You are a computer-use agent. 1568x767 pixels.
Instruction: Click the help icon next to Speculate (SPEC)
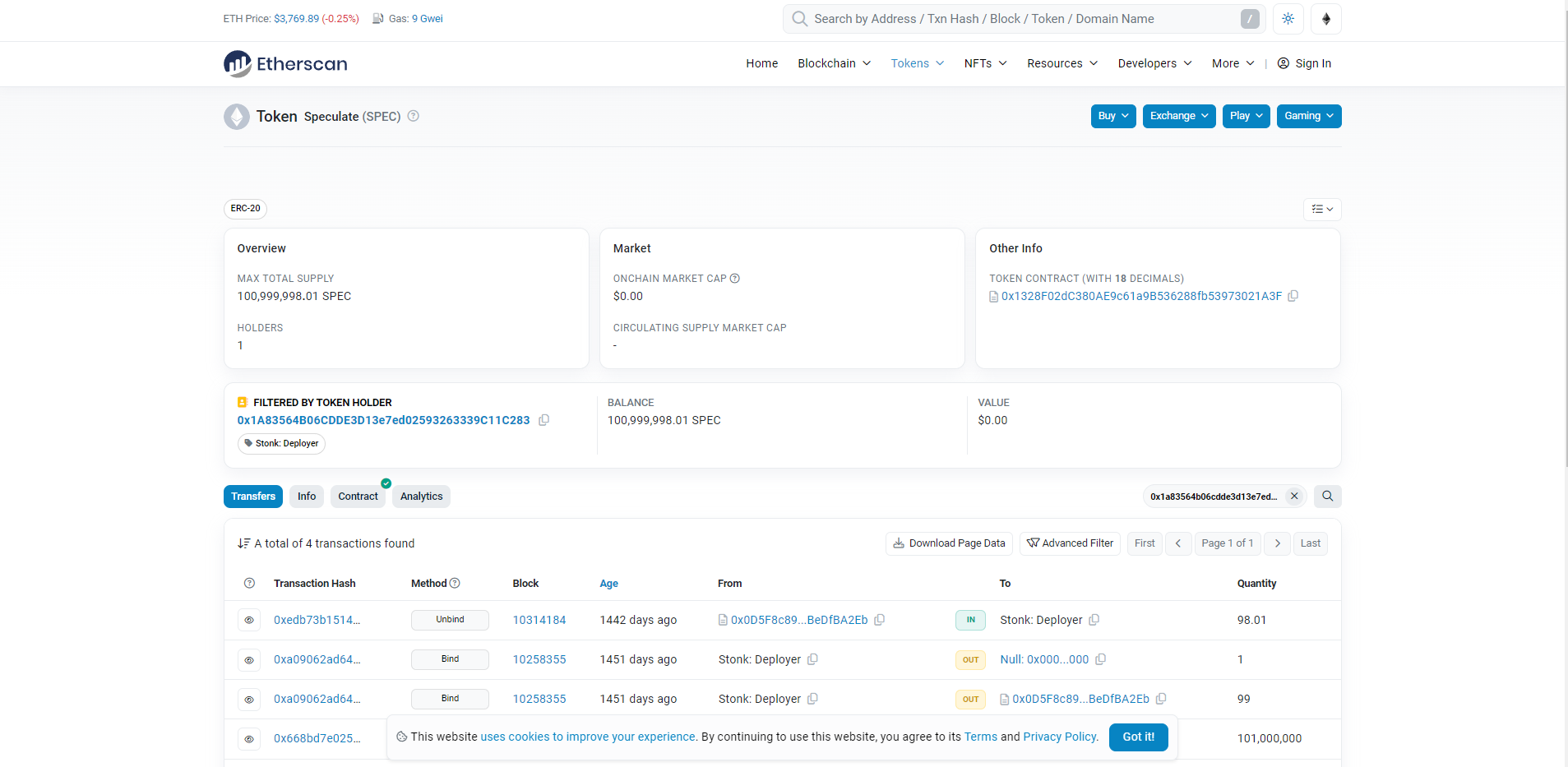coord(414,116)
